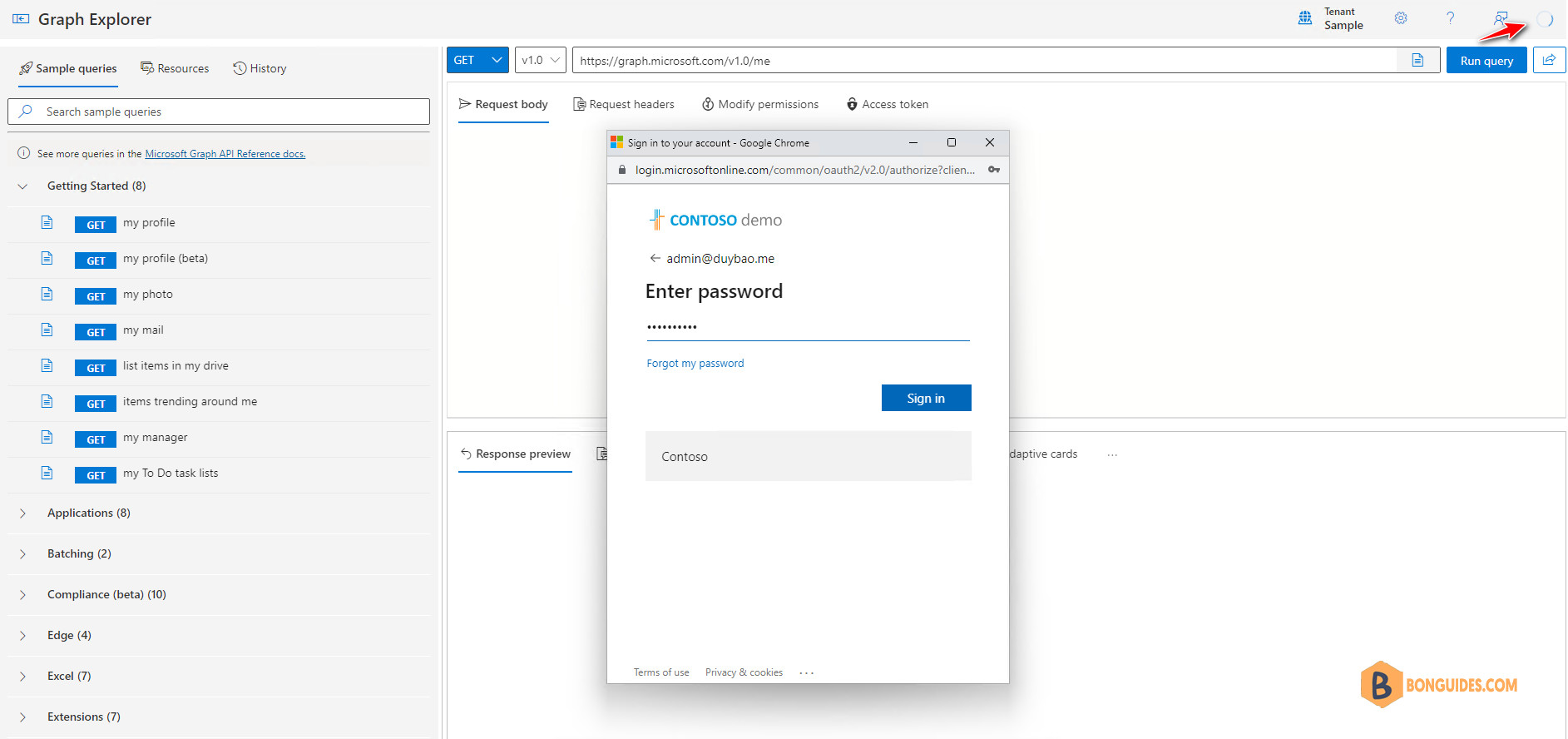This screenshot has height=739, width=1568.
Task: Click document icon next to my photo
Action: pos(47,294)
